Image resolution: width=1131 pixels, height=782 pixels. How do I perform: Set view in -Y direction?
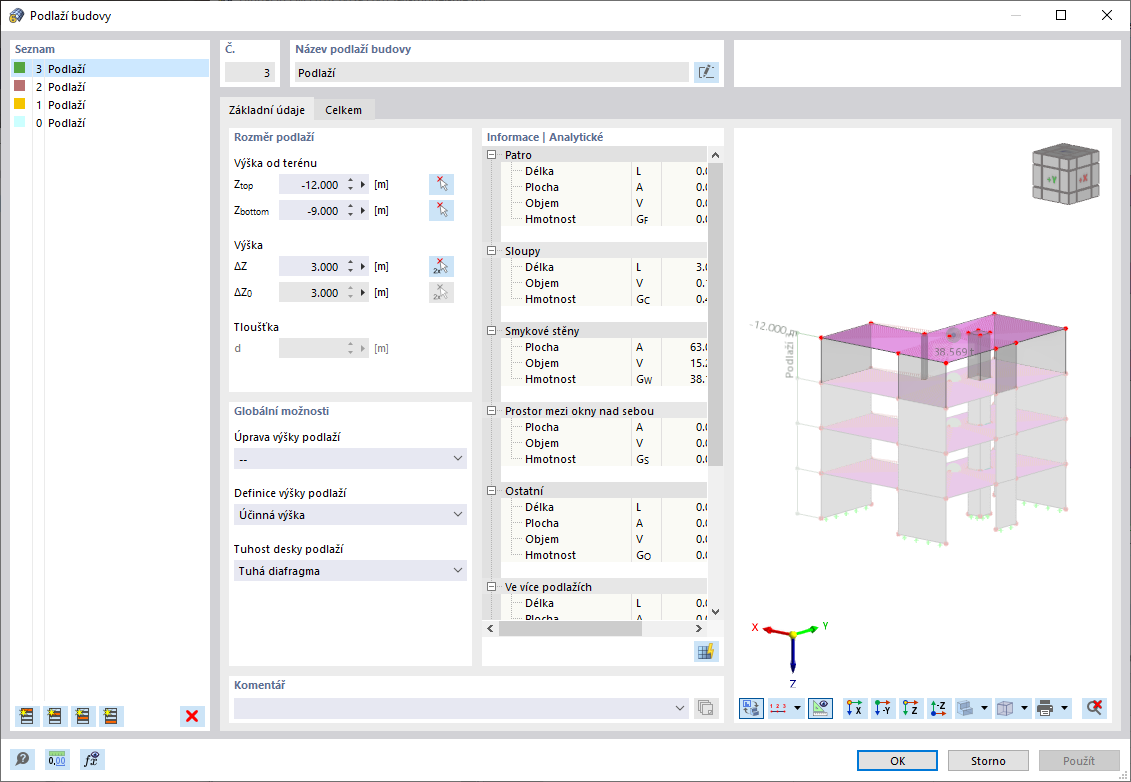tap(882, 708)
